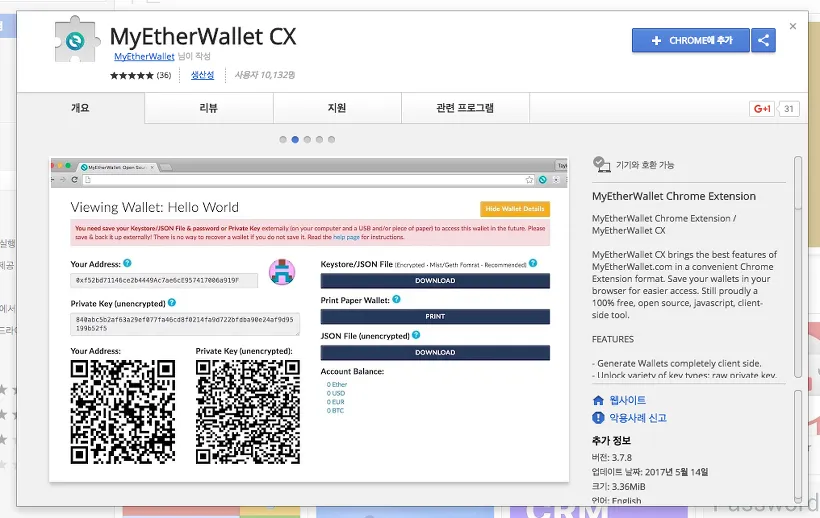The image size is (820, 518).
Task: Click the wallet identicon avatar
Action: [x=282, y=272]
